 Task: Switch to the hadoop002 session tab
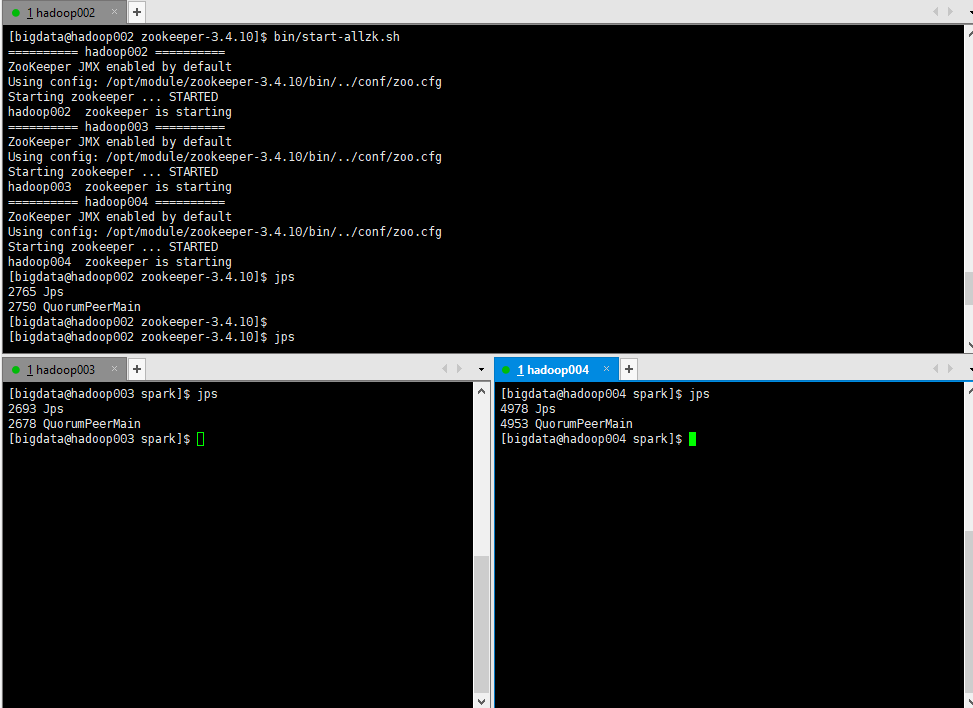[63, 12]
